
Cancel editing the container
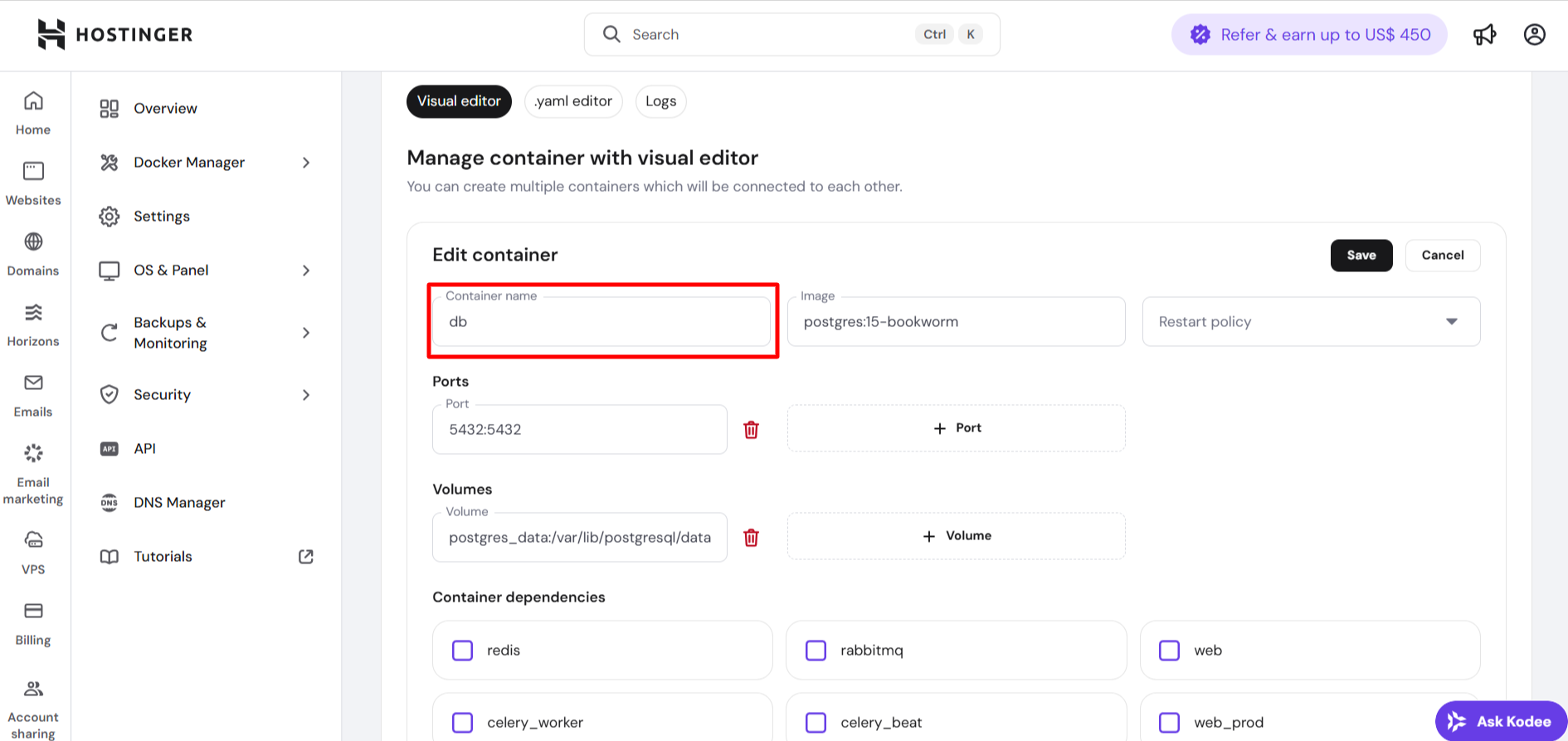coord(1443,255)
